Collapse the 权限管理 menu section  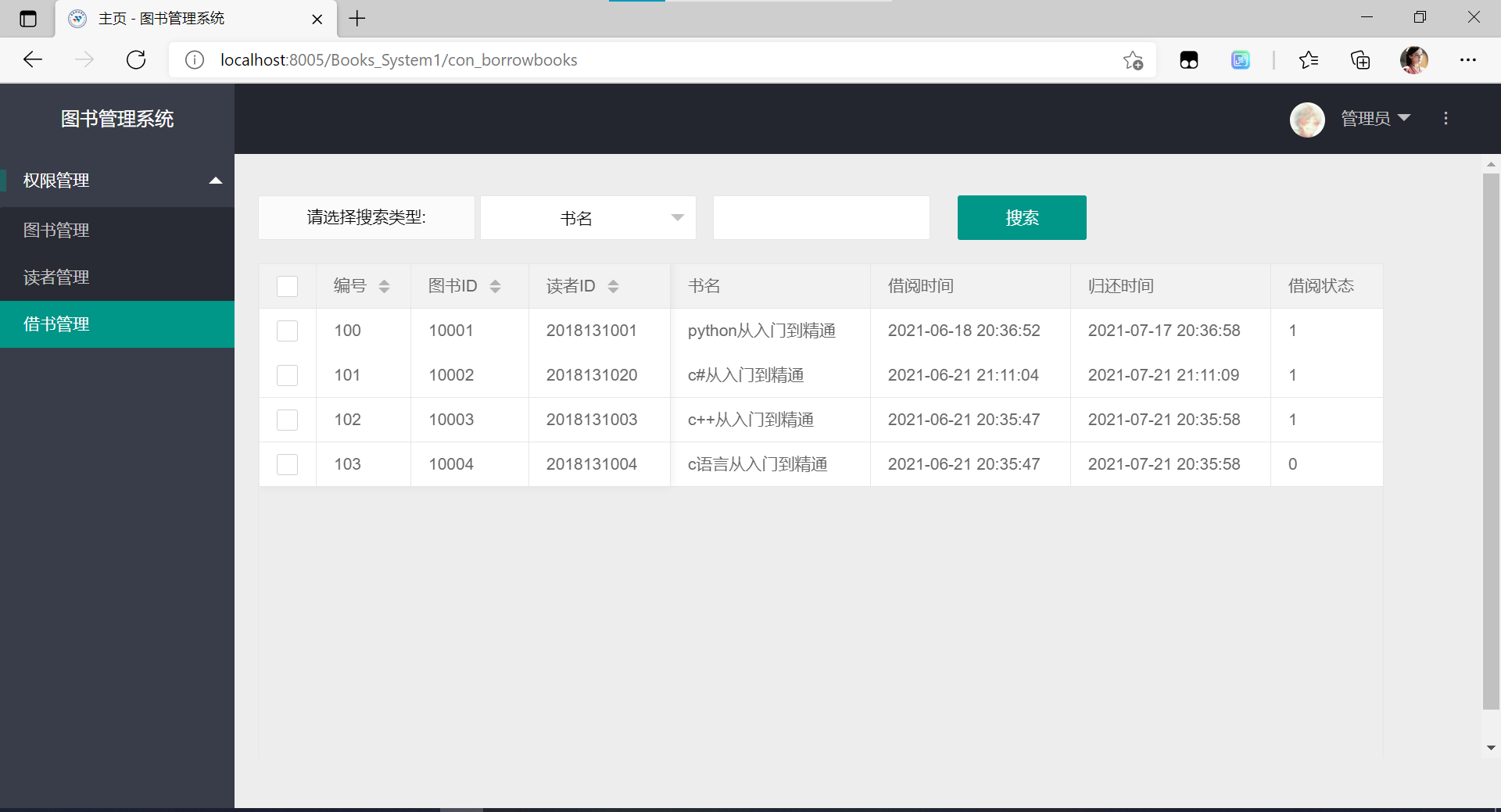click(117, 181)
